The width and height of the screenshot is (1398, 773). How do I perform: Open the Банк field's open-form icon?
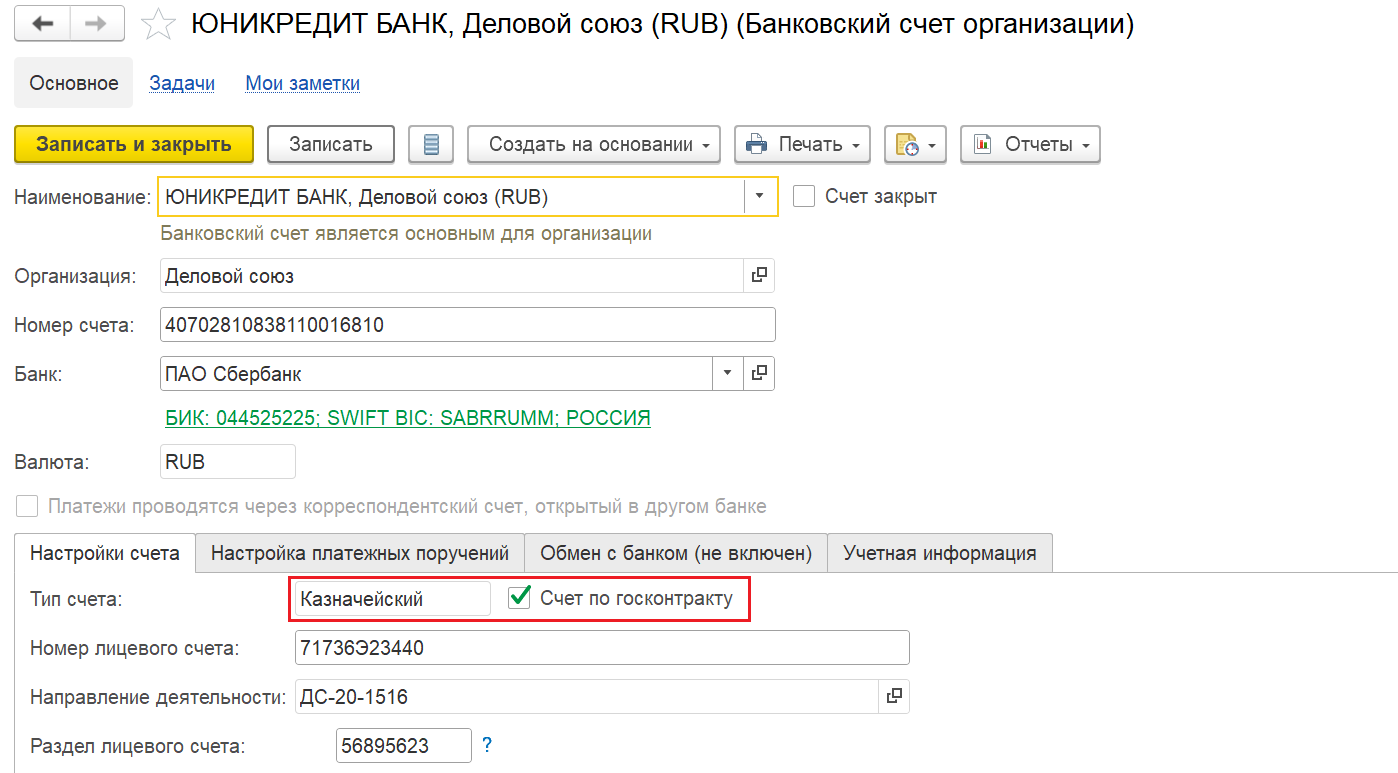[759, 373]
